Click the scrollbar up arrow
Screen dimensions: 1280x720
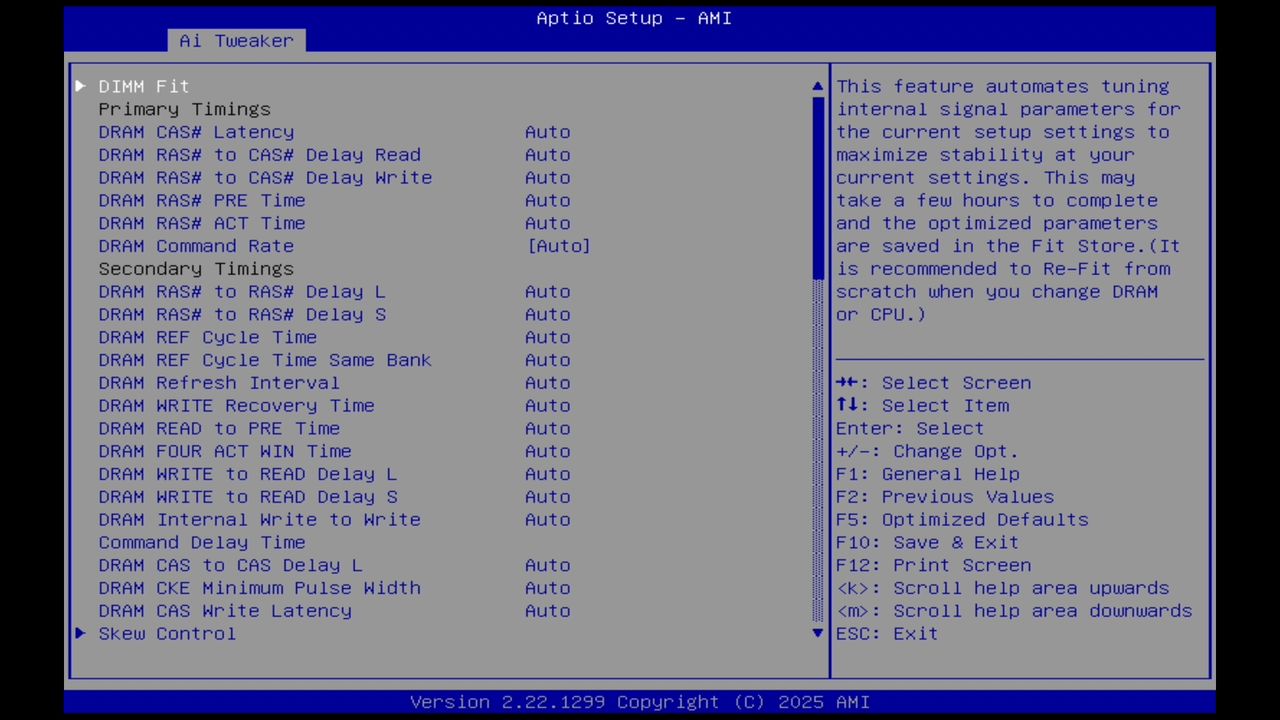coord(816,86)
